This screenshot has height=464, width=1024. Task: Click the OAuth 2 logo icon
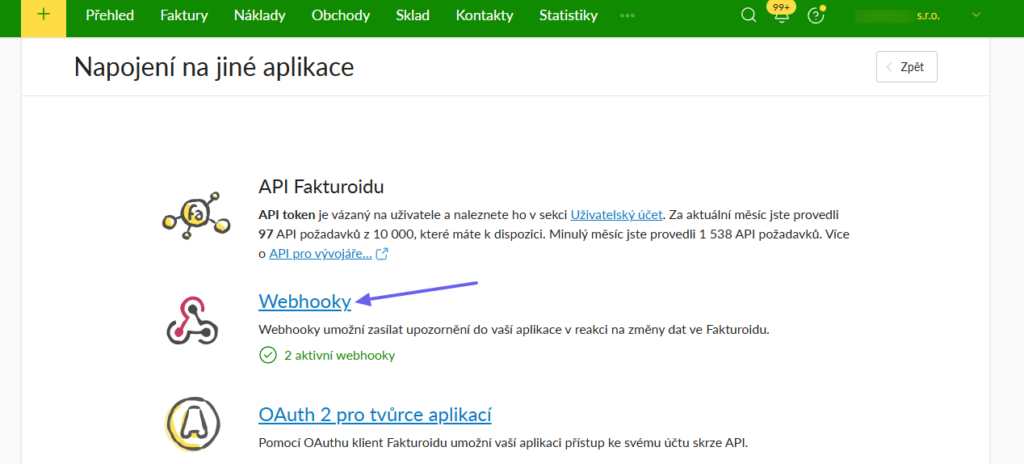tap(193, 424)
